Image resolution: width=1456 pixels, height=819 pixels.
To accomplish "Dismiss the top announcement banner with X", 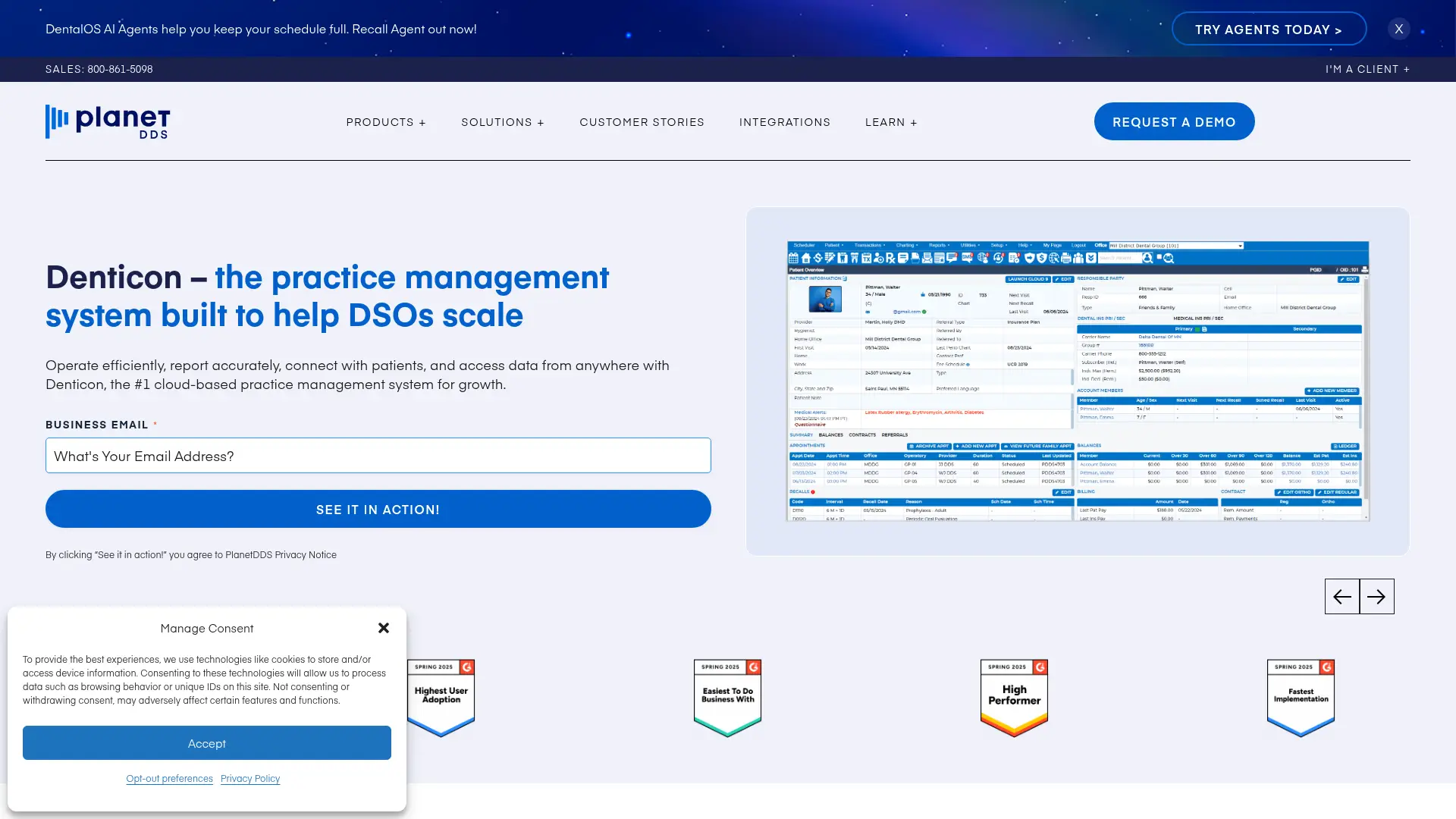I will click(1399, 29).
